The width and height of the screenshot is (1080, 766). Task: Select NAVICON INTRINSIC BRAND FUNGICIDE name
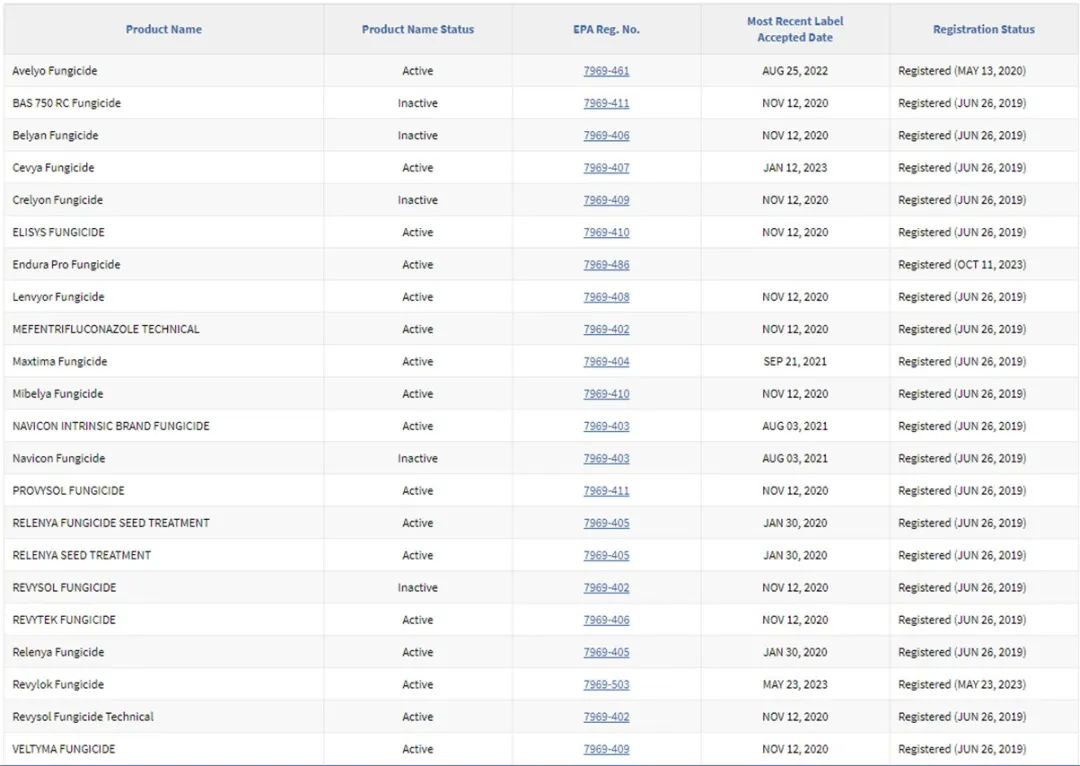tap(111, 426)
